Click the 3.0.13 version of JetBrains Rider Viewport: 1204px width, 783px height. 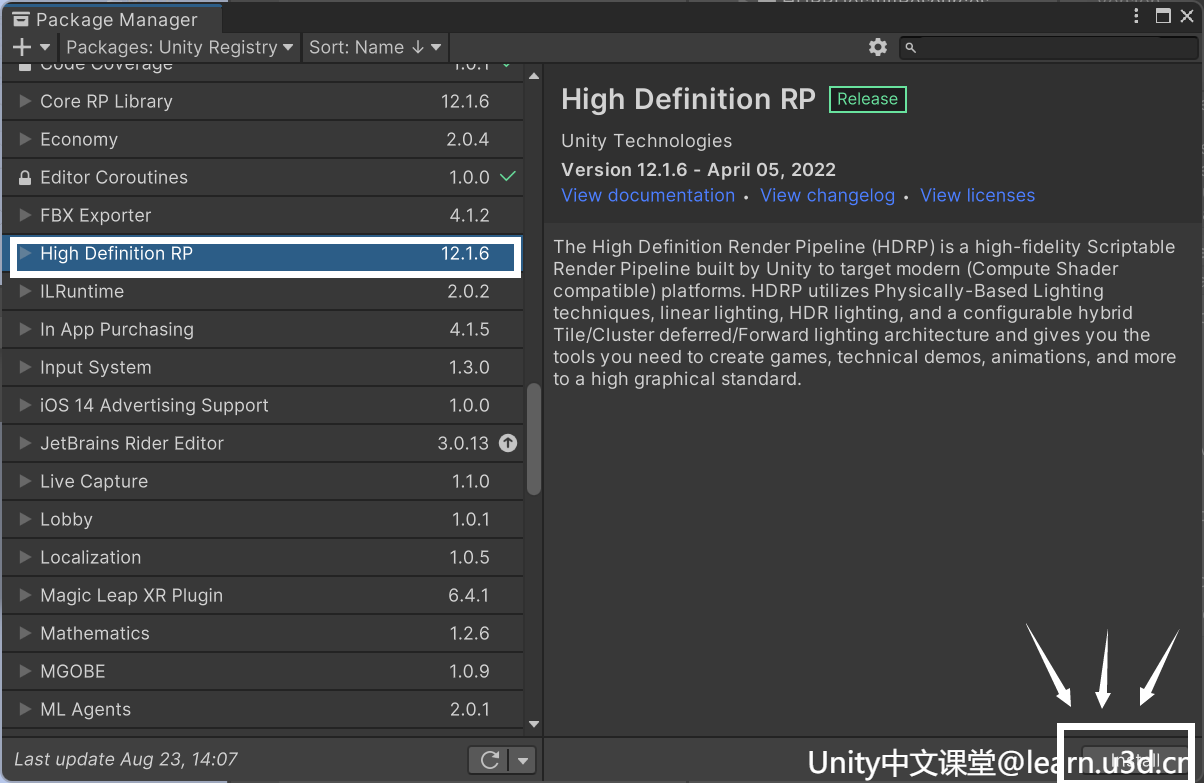tap(463, 443)
